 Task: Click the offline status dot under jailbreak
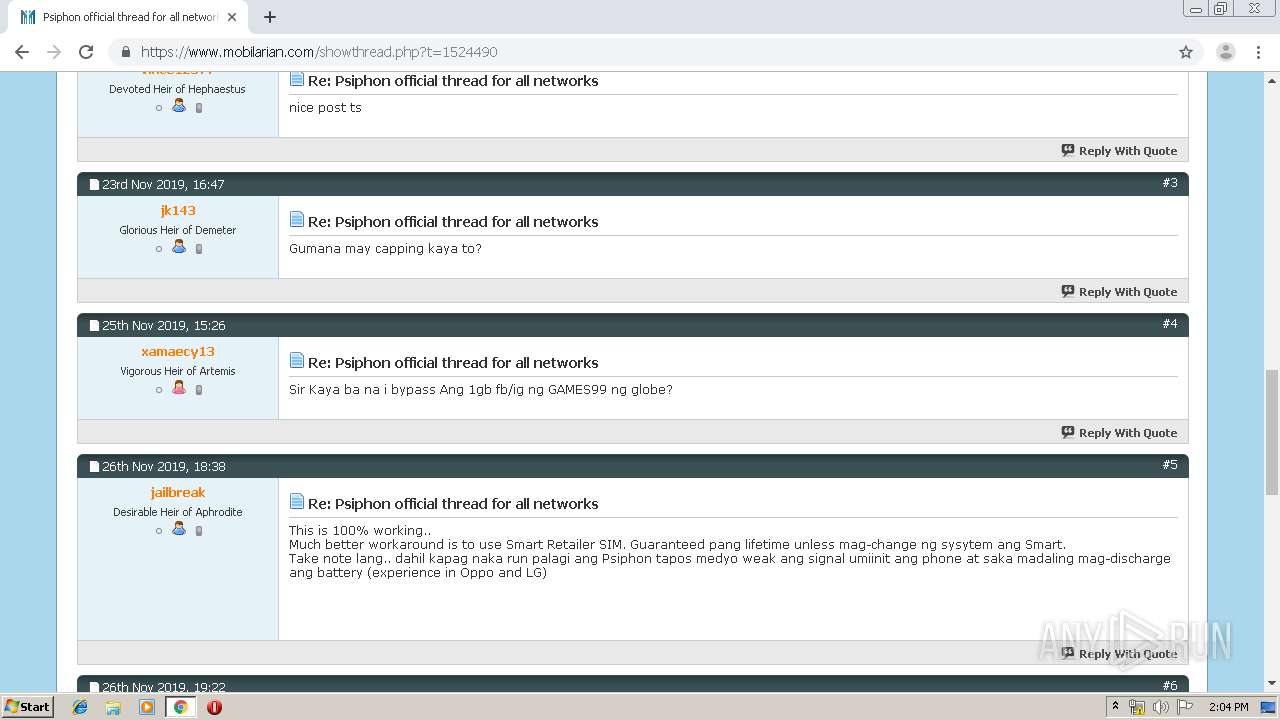point(159,531)
